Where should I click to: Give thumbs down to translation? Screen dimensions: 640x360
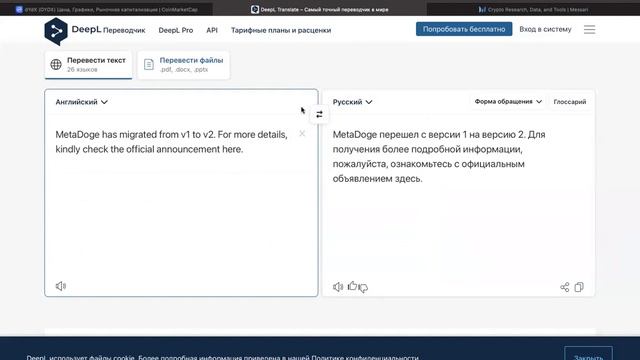tap(363, 288)
